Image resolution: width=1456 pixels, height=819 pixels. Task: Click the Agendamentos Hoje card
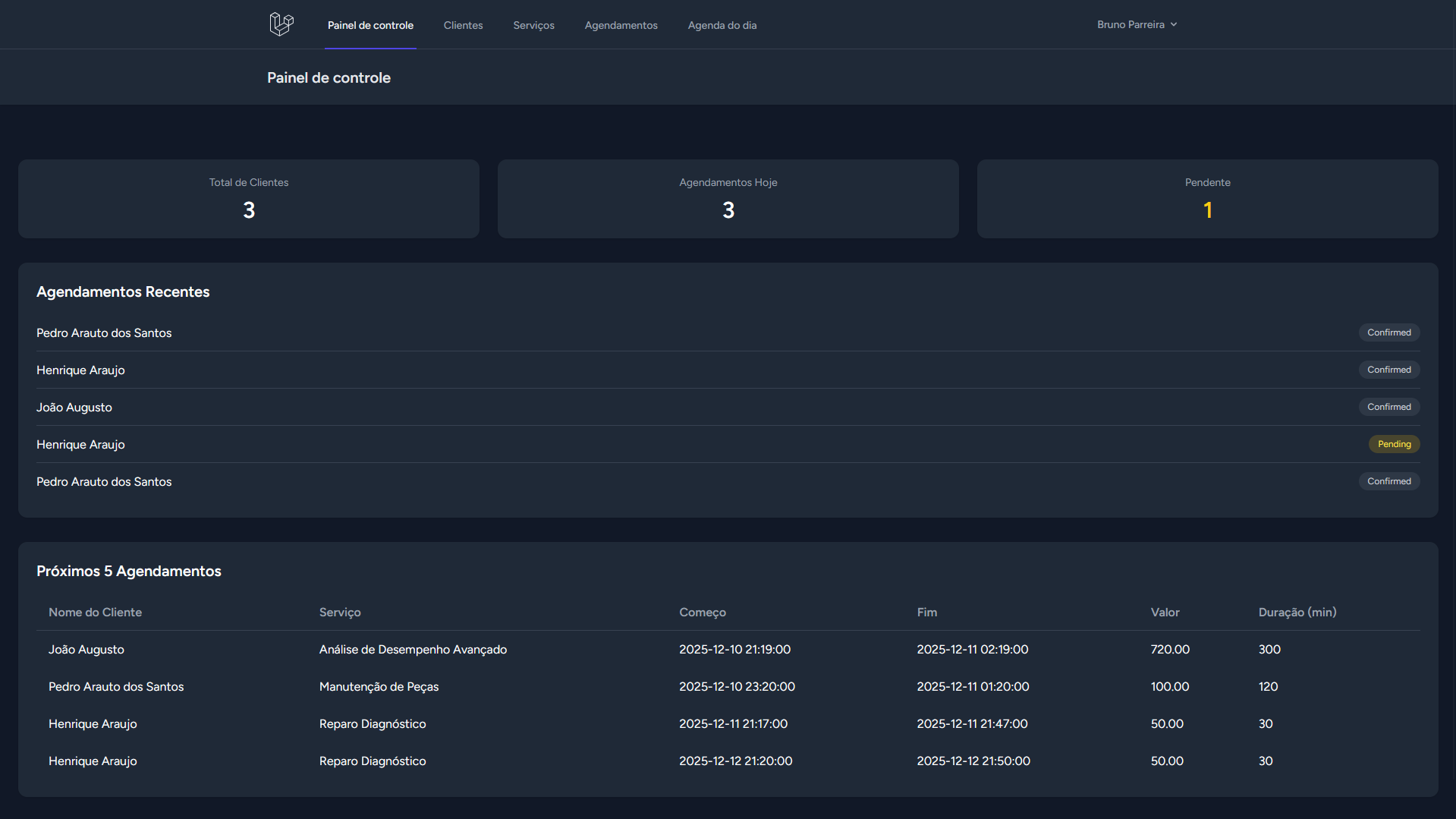pyautogui.click(x=728, y=198)
